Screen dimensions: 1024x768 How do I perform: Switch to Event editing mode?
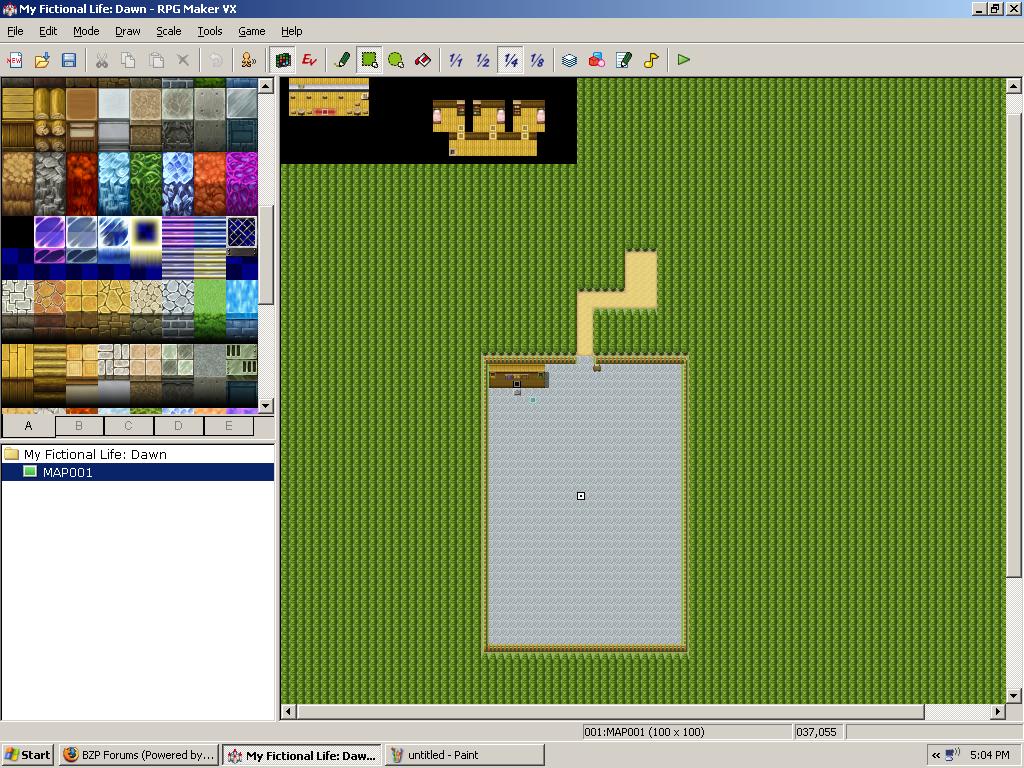point(309,59)
